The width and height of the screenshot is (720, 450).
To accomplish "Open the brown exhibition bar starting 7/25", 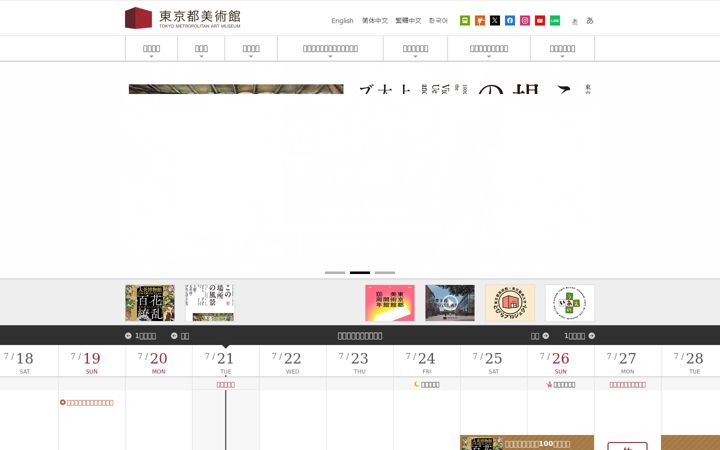I will tap(527, 443).
